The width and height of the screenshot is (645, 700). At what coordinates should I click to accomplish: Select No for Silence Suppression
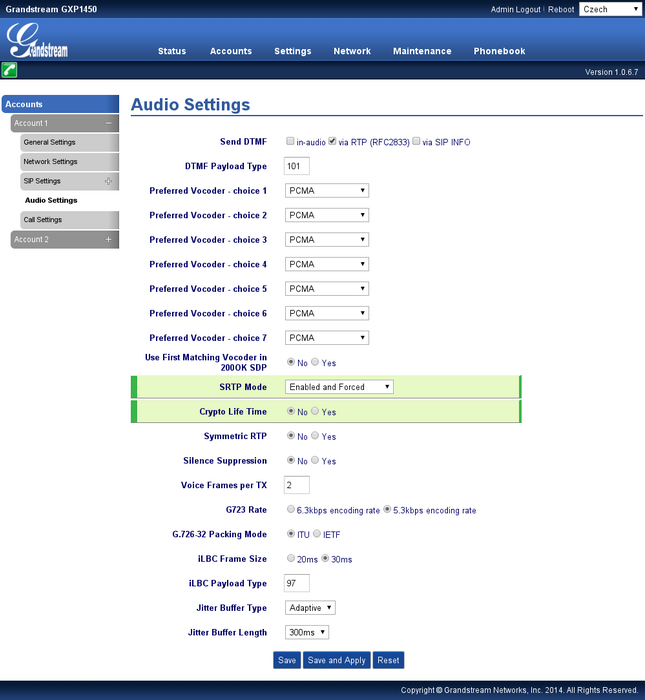[x=291, y=460]
